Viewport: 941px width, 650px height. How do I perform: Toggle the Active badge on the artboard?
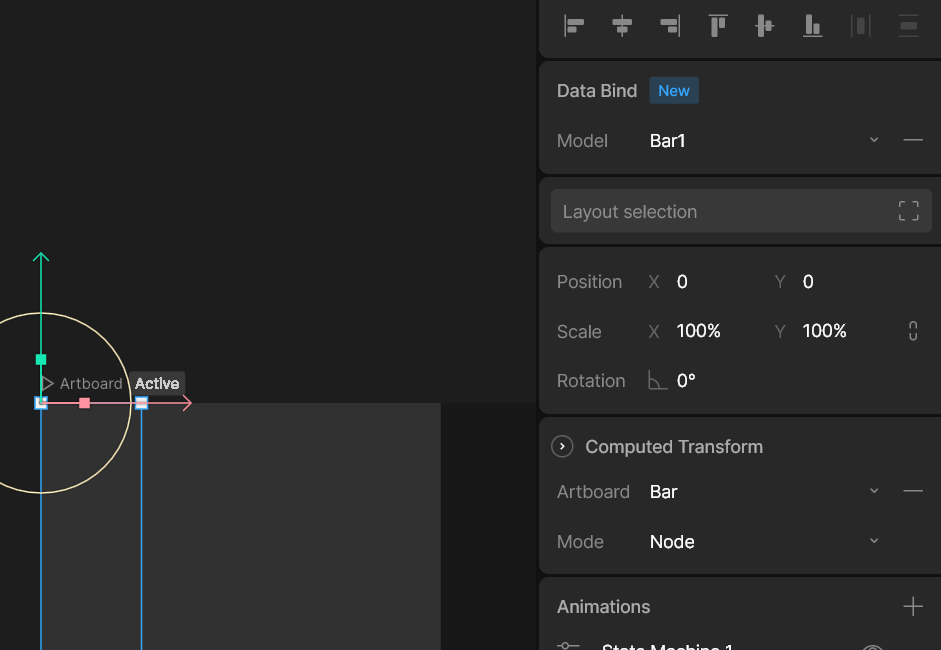tap(157, 383)
